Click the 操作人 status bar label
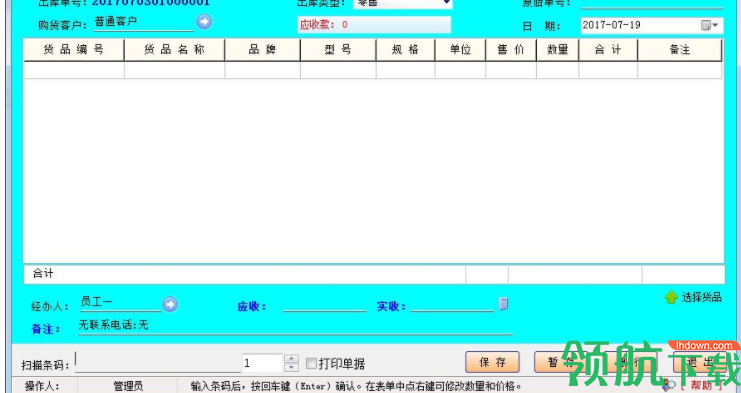Screen dimensions: 741x393 point(43,386)
